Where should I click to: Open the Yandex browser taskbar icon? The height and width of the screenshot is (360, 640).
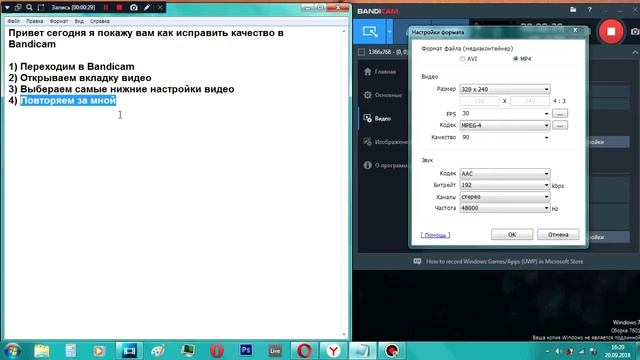(x=333, y=351)
